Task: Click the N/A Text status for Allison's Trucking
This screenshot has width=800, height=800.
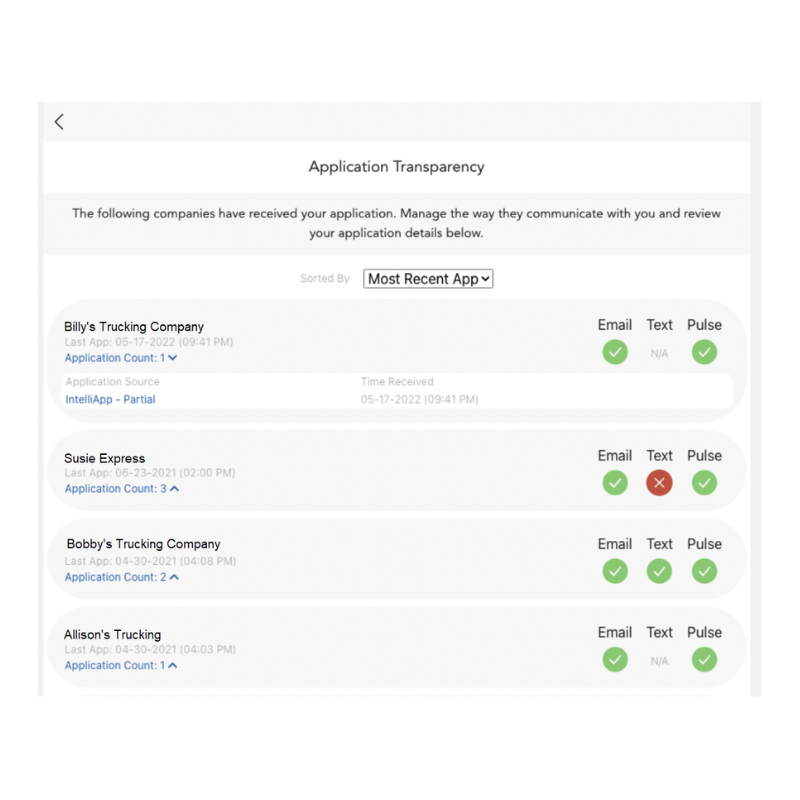Action: [659, 660]
